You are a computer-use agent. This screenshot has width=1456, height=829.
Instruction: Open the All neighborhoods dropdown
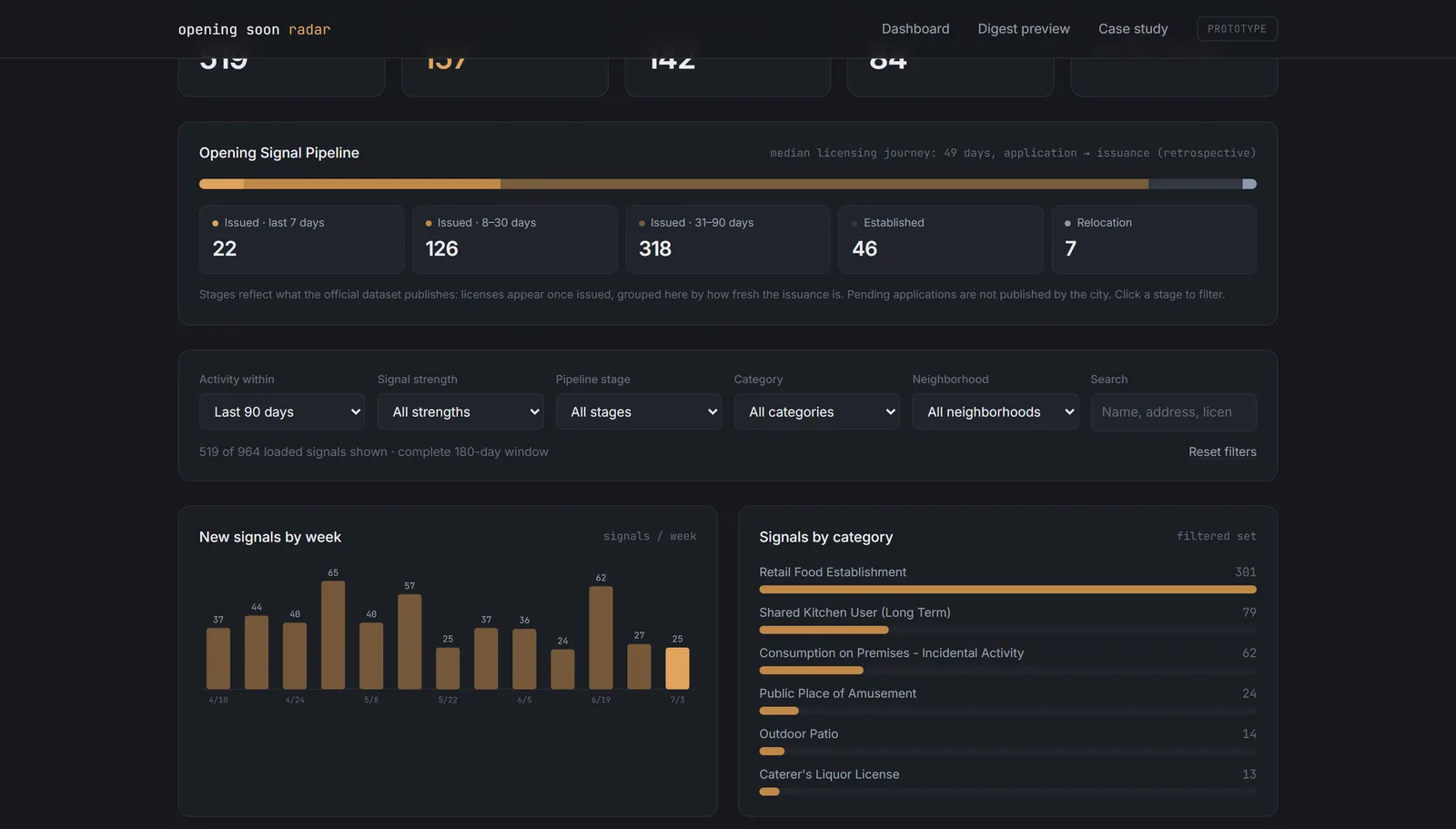pyautogui.click(x=996, y=412)
